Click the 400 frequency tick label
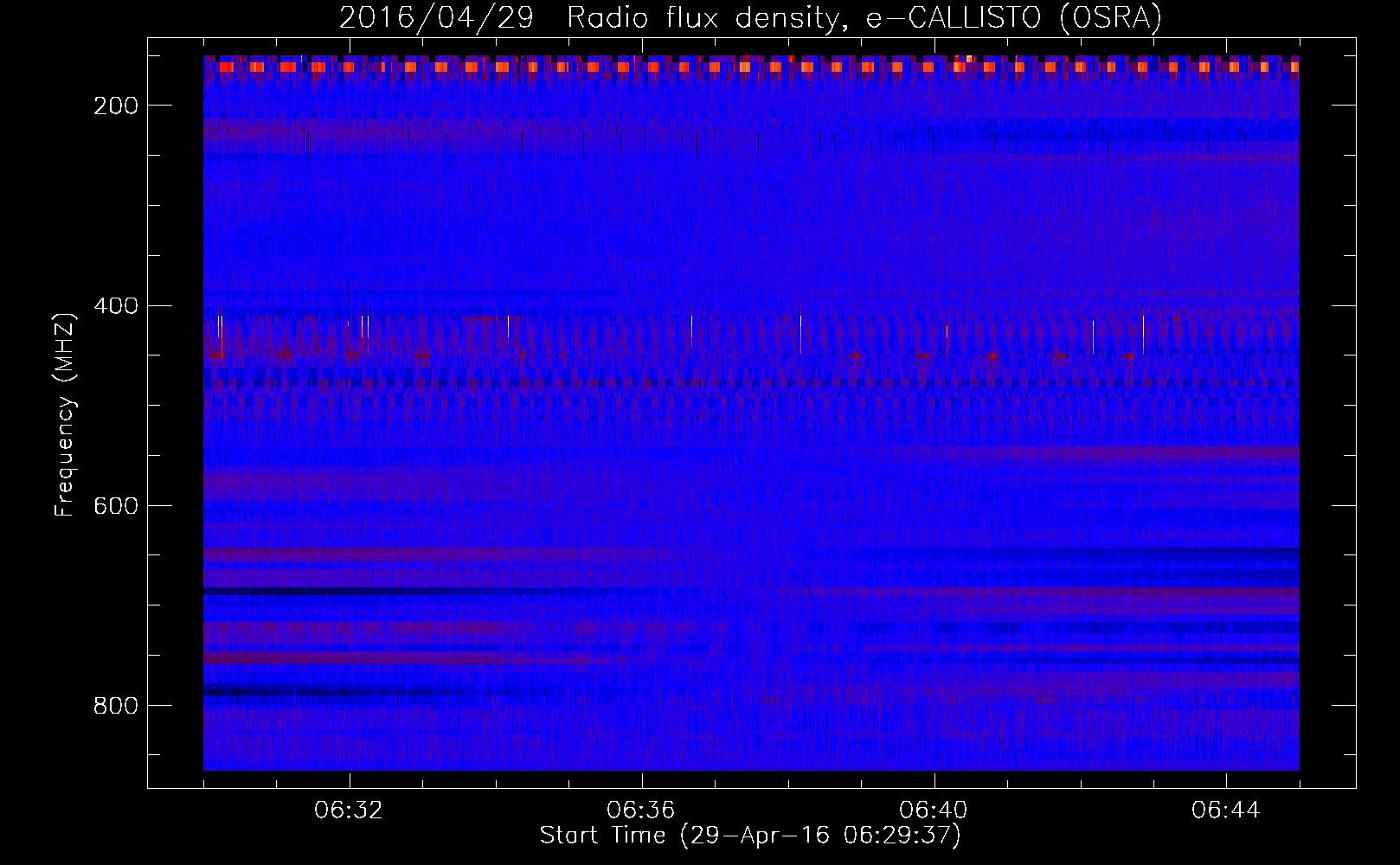Image resolution: width=1400 pixels, height=865 pixels. (x=116, y=305)
